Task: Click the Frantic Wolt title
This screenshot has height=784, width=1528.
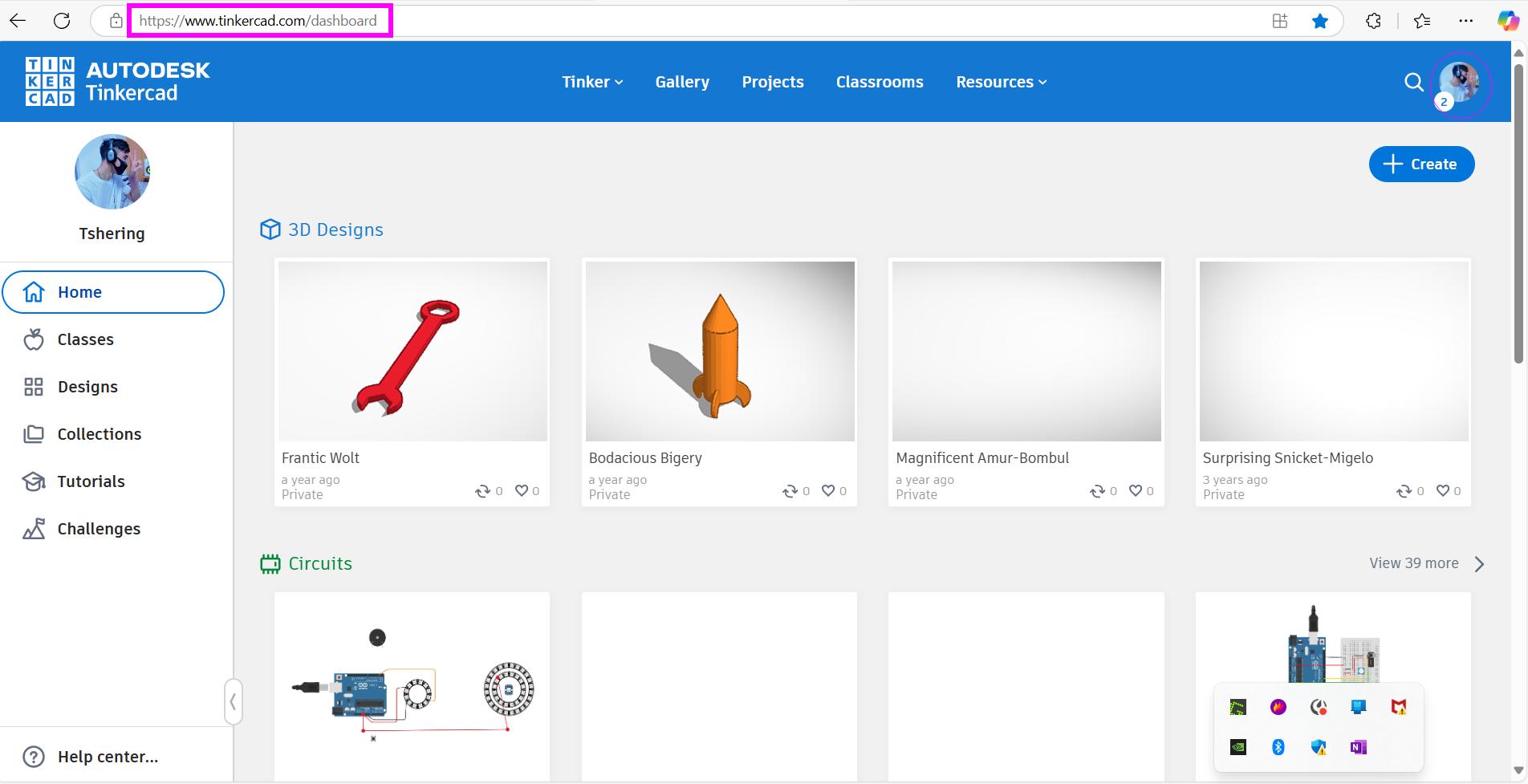Action: click(x=320, y=458)
